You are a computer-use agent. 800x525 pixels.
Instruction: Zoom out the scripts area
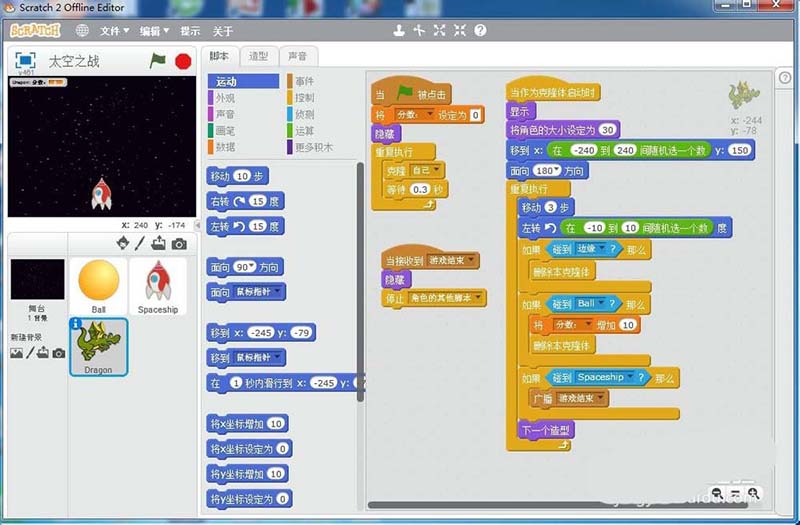[x=717, y=493]
